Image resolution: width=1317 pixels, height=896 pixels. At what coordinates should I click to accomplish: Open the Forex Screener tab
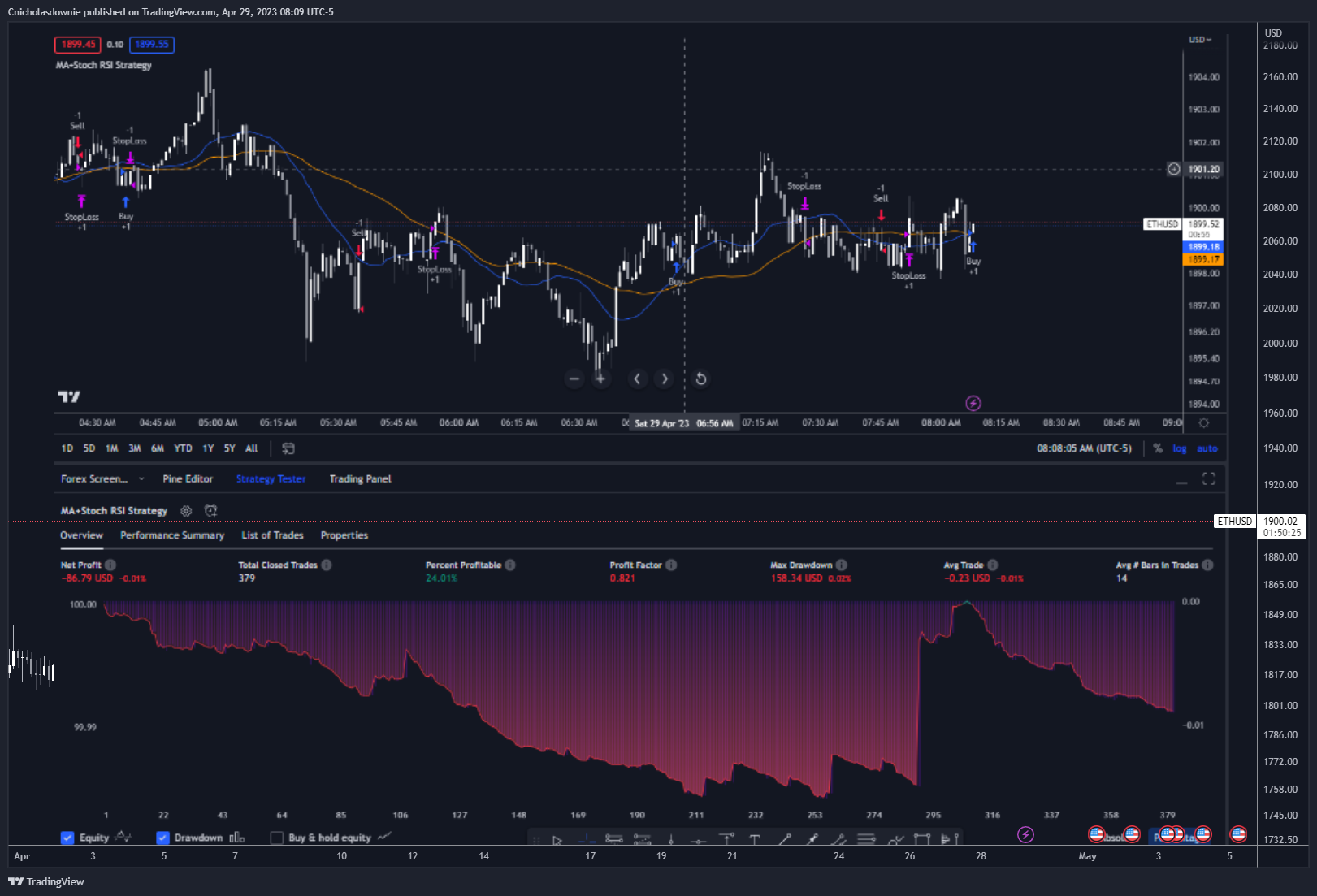tap(94, 479)
